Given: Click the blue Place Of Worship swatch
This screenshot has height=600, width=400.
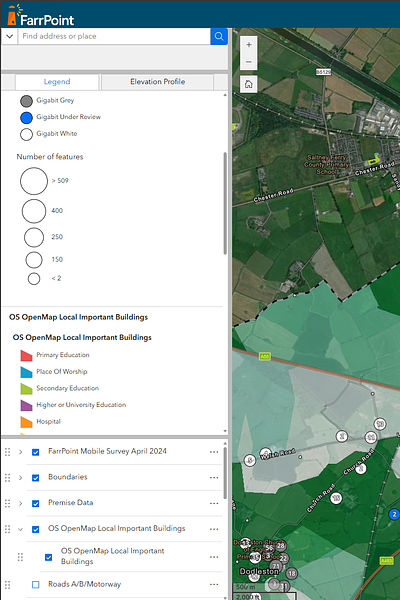Looking at the screenshot, I should coord(26,372).
